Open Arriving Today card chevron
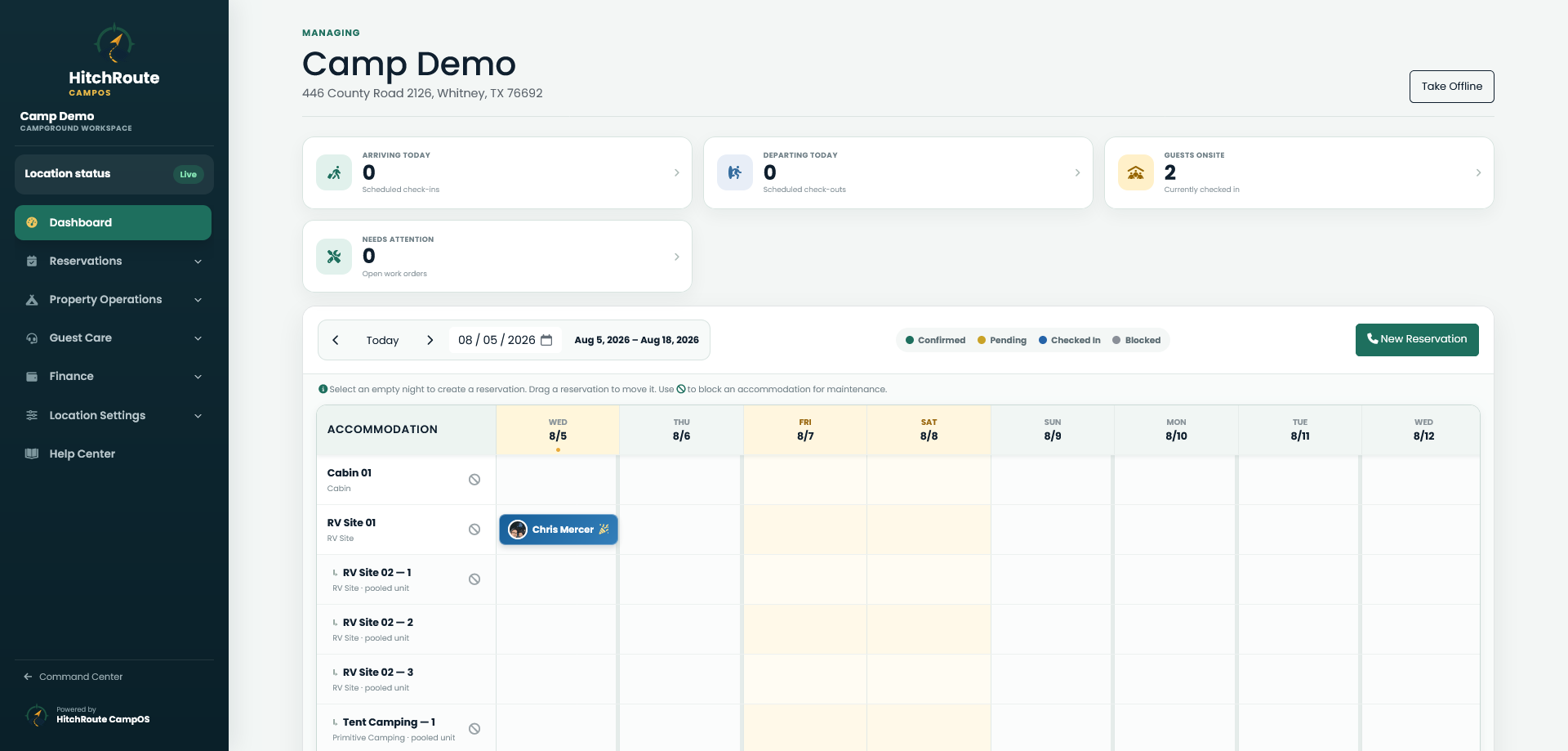This screenshot has width=1568, height=751. [677, 172]
